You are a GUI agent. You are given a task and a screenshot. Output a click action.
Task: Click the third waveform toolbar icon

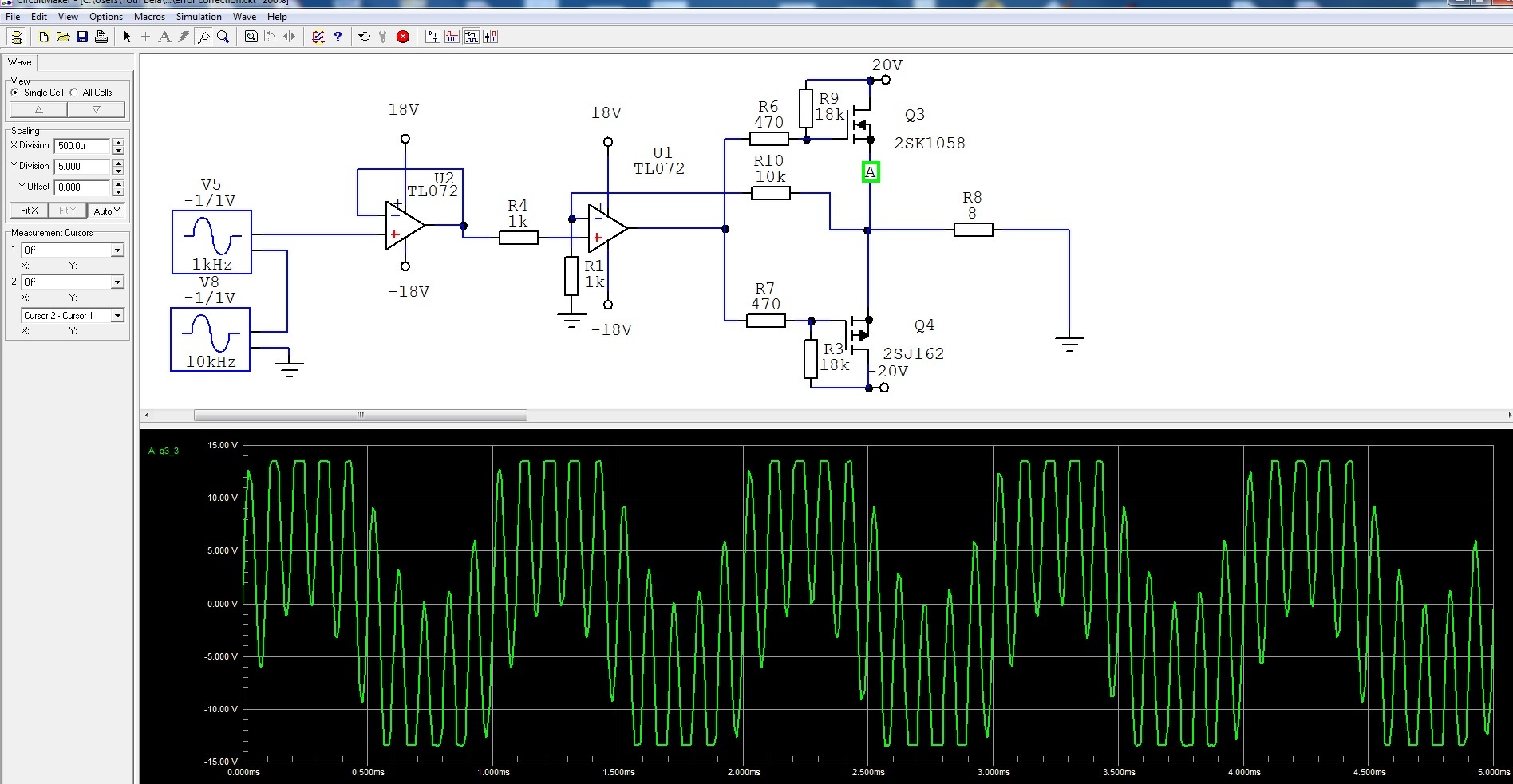click(472, 37)
